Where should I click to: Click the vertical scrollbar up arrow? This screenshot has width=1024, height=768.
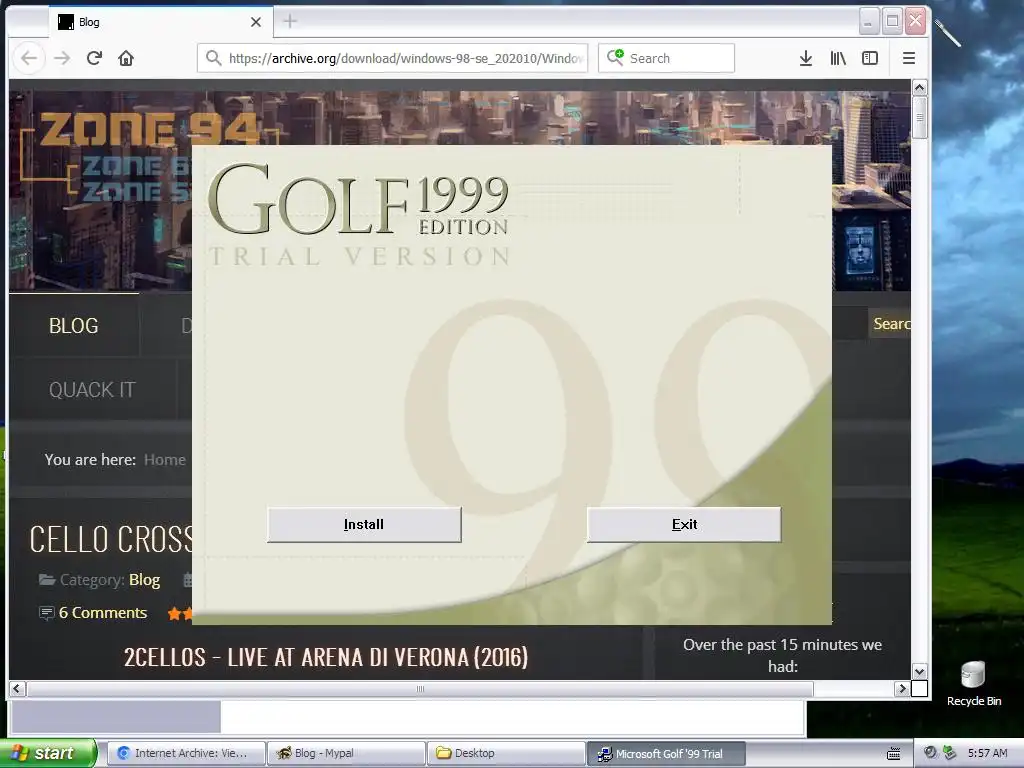920,88
